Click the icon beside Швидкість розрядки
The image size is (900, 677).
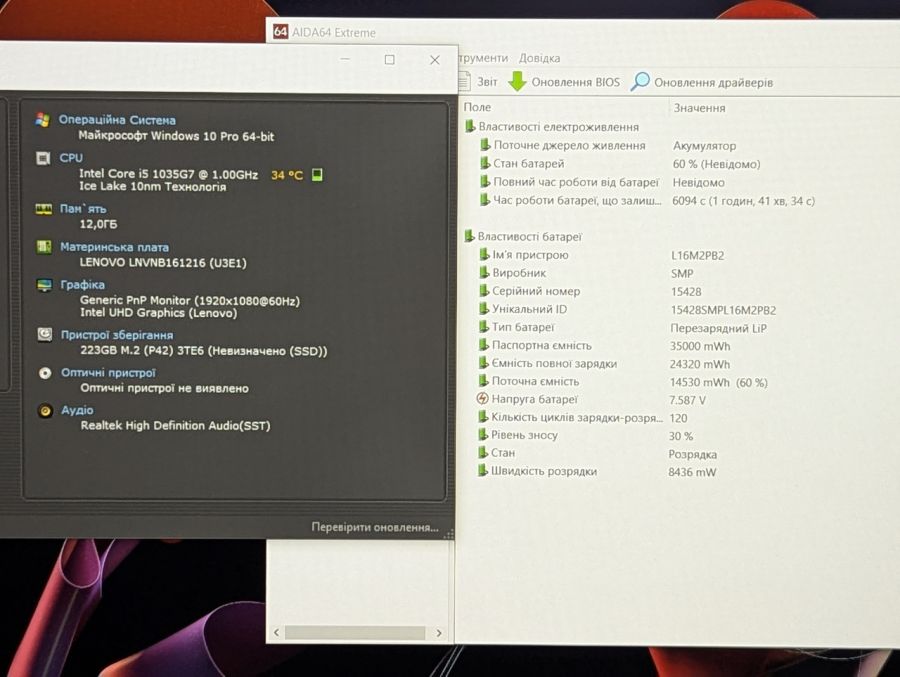482,471
